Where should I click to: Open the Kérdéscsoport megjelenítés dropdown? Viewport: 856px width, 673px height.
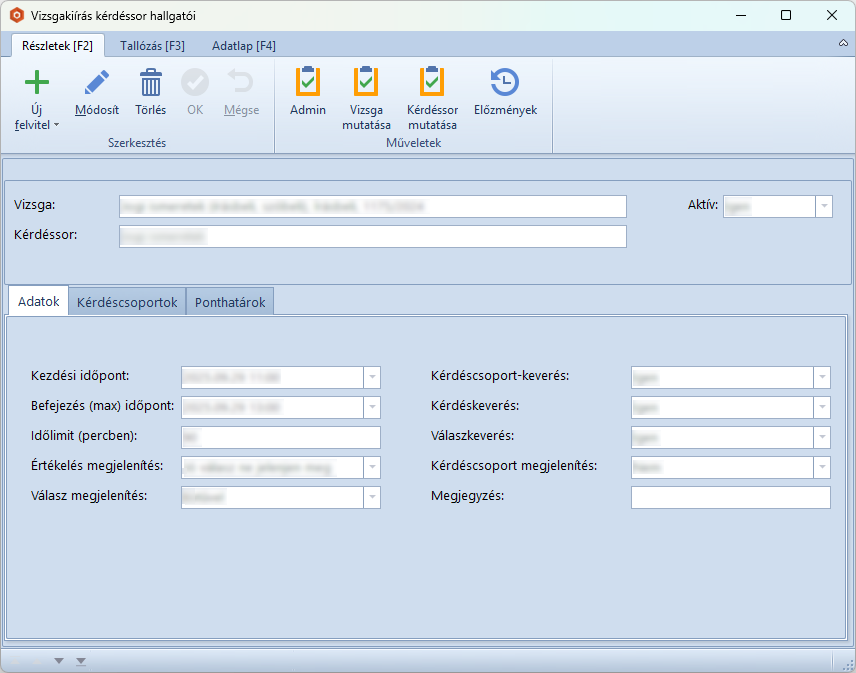822,467
